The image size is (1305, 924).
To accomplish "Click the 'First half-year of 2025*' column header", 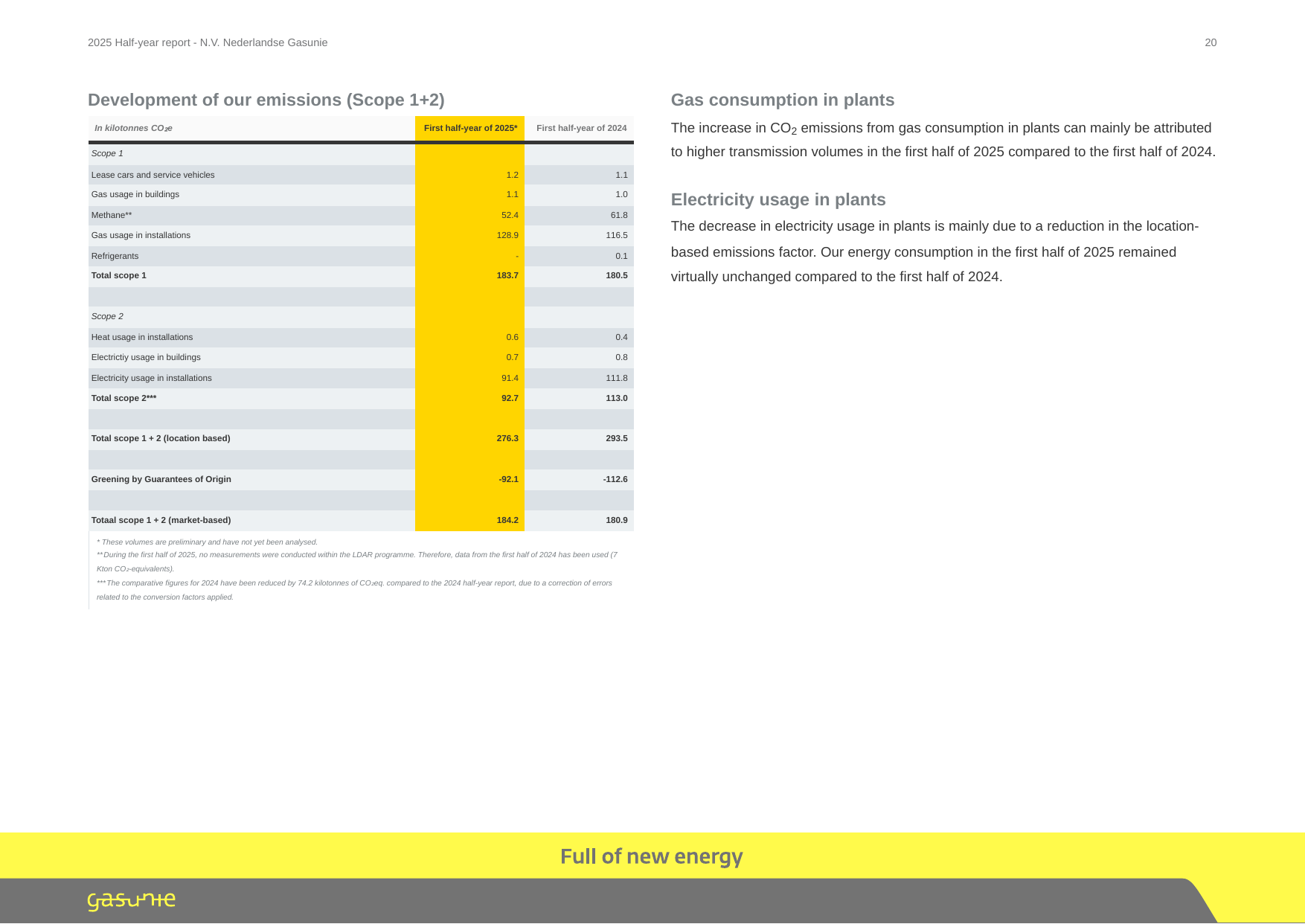I will pos(470,128).
